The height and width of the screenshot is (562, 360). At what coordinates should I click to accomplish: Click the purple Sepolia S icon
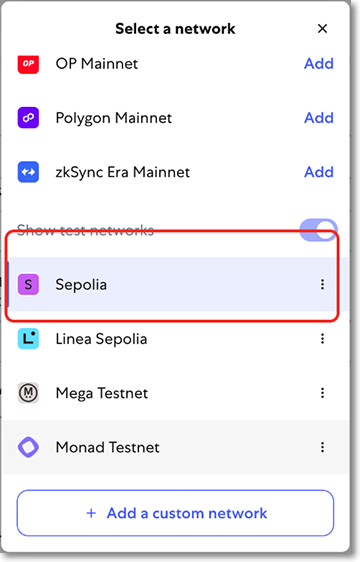pyautogui.click(x=28, y=285)
